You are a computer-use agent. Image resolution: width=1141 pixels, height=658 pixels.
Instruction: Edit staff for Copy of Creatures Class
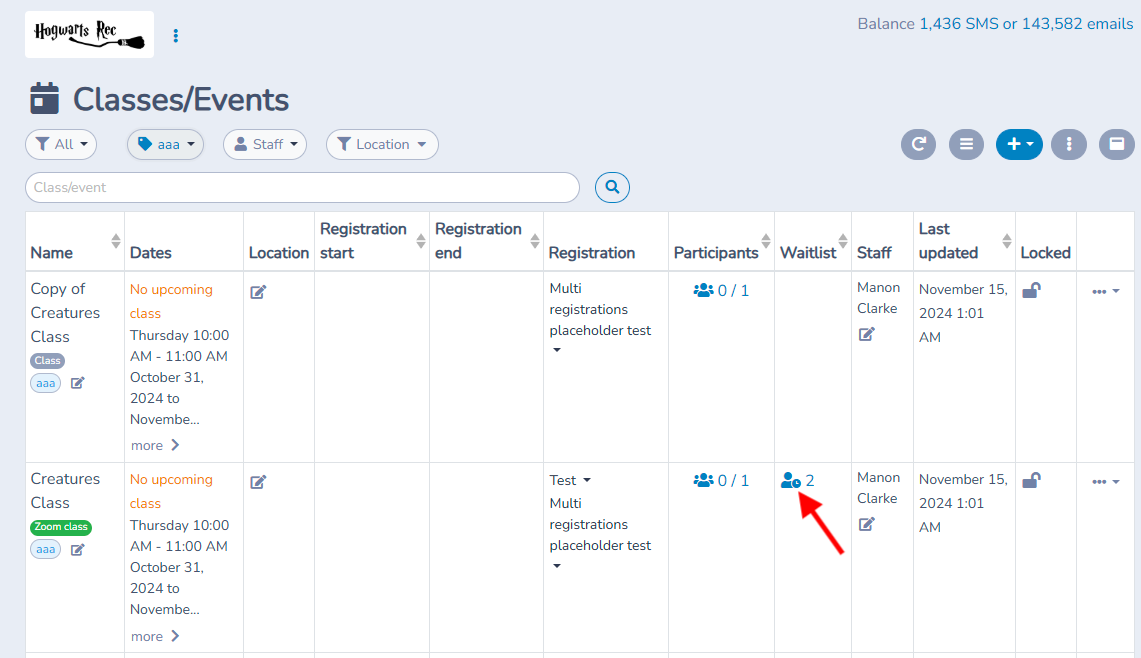pos(867,334)
